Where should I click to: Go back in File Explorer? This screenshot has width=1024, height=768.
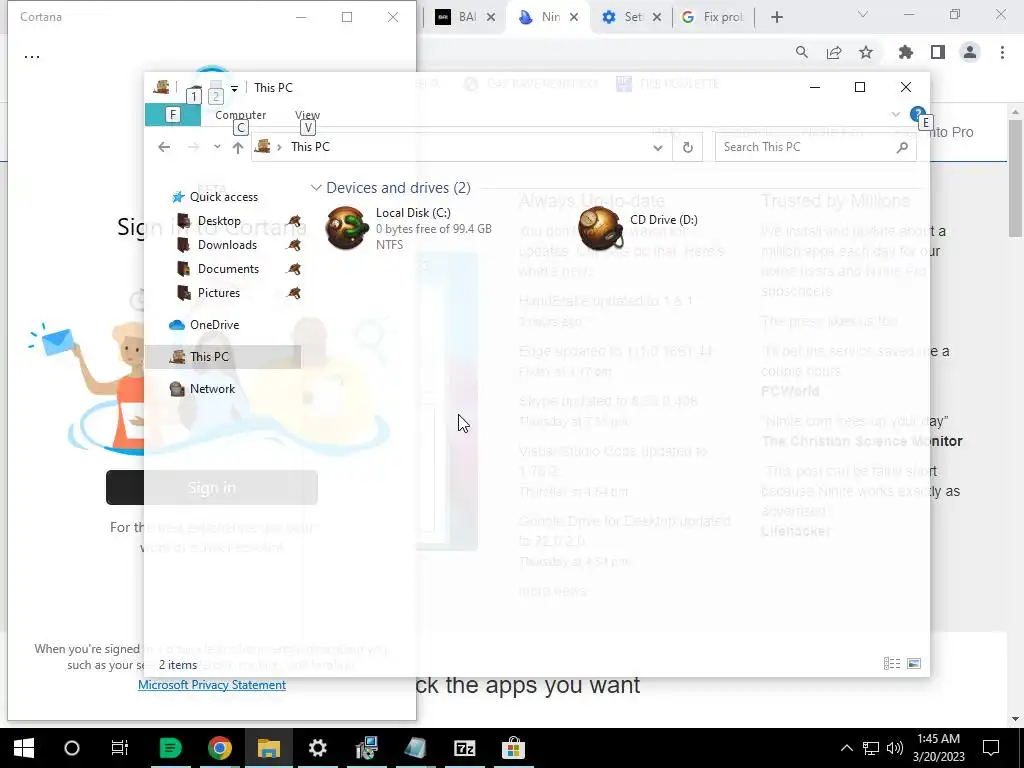coord(164,147)
